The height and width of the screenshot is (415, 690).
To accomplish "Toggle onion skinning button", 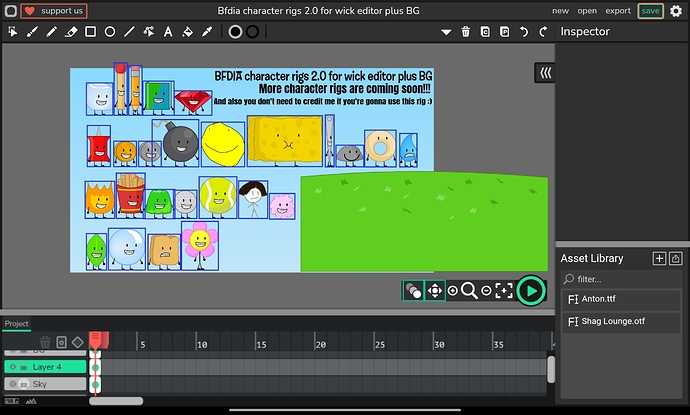I will (x=413, y=291).
